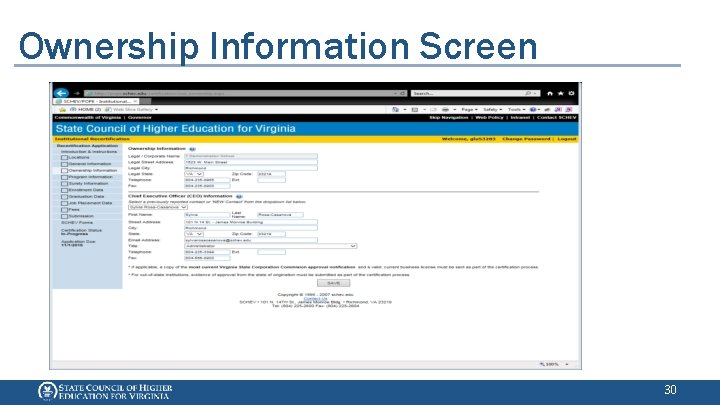Image resolution: width=720 pixels, height=405 pixels.
Task: Click the browser forward arrow
Action: pyautogui.click(x=76, y=93)
